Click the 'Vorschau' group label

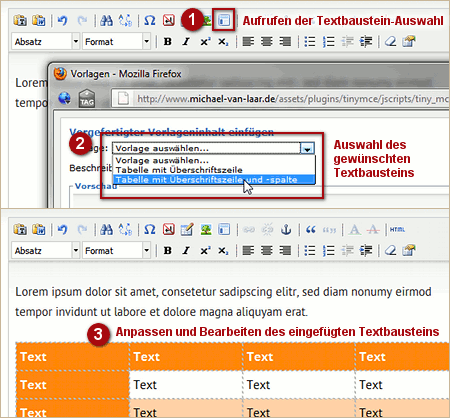(x=96, y=186)
